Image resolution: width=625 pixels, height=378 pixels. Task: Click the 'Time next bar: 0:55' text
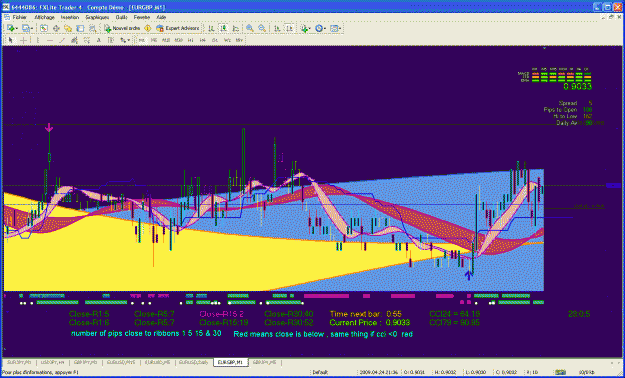pyautogui.click(x=366, y=314)
